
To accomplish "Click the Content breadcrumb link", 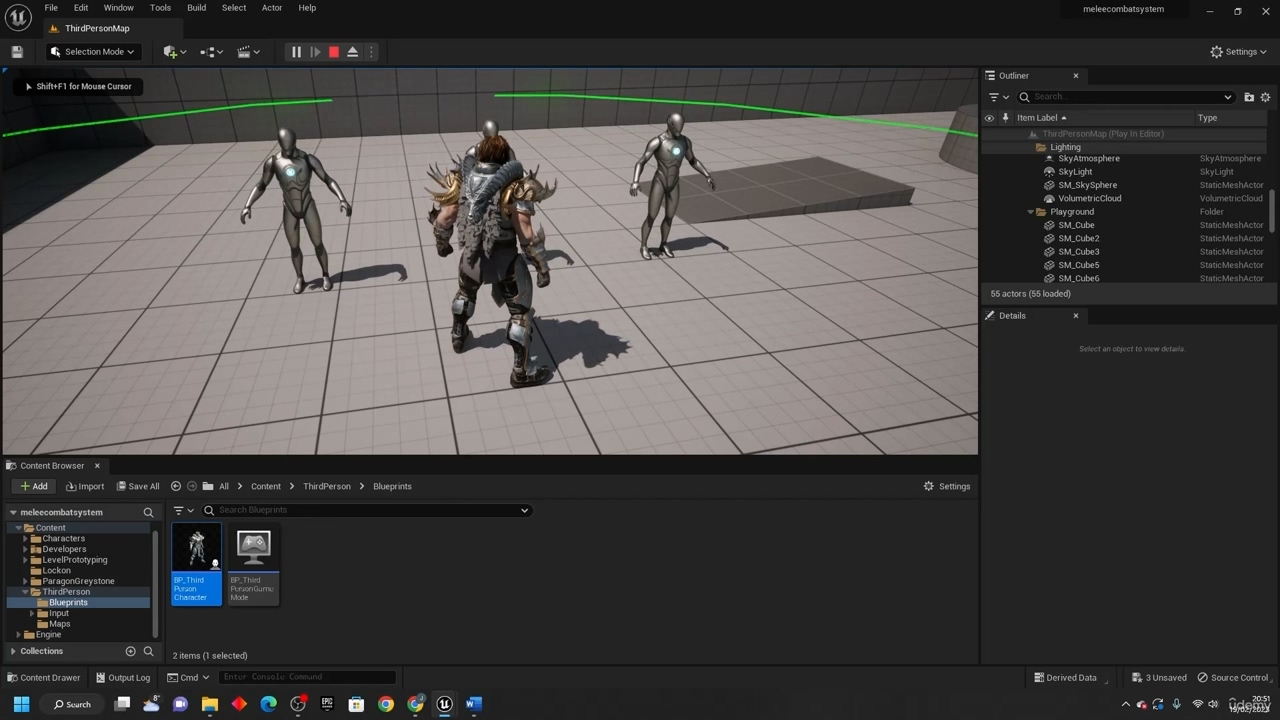I will [266, 486].
